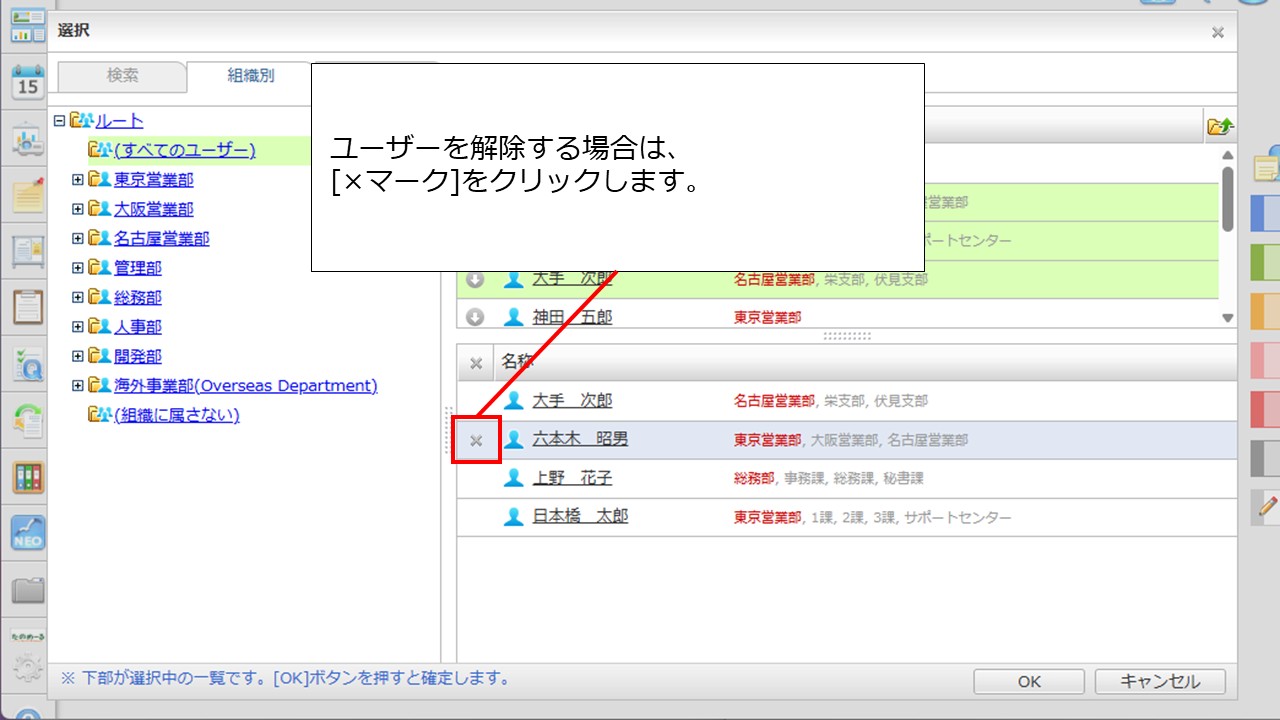Click 六本木 昭男 in the selected list
Image resolution: width=1280 pixels, height=720 pixels.
(x=580, y=439)
